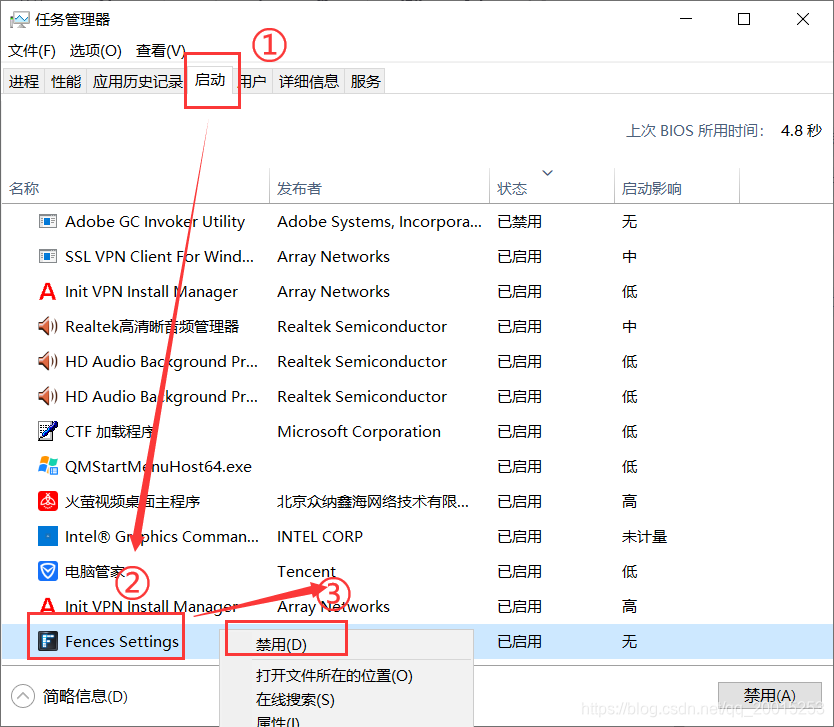834x727 pixels.
Task: Minimize the Task Manager window
Action: 686,20
